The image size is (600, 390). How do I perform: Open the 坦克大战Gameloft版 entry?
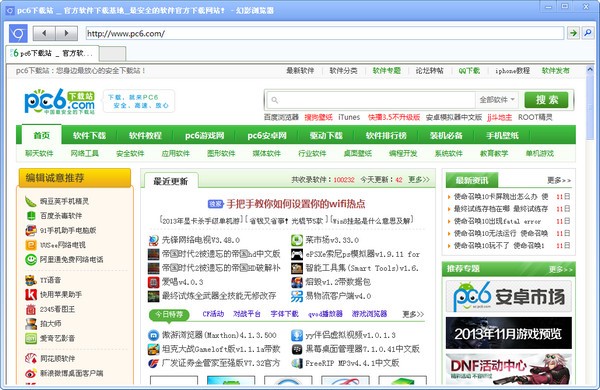[221, 349]
